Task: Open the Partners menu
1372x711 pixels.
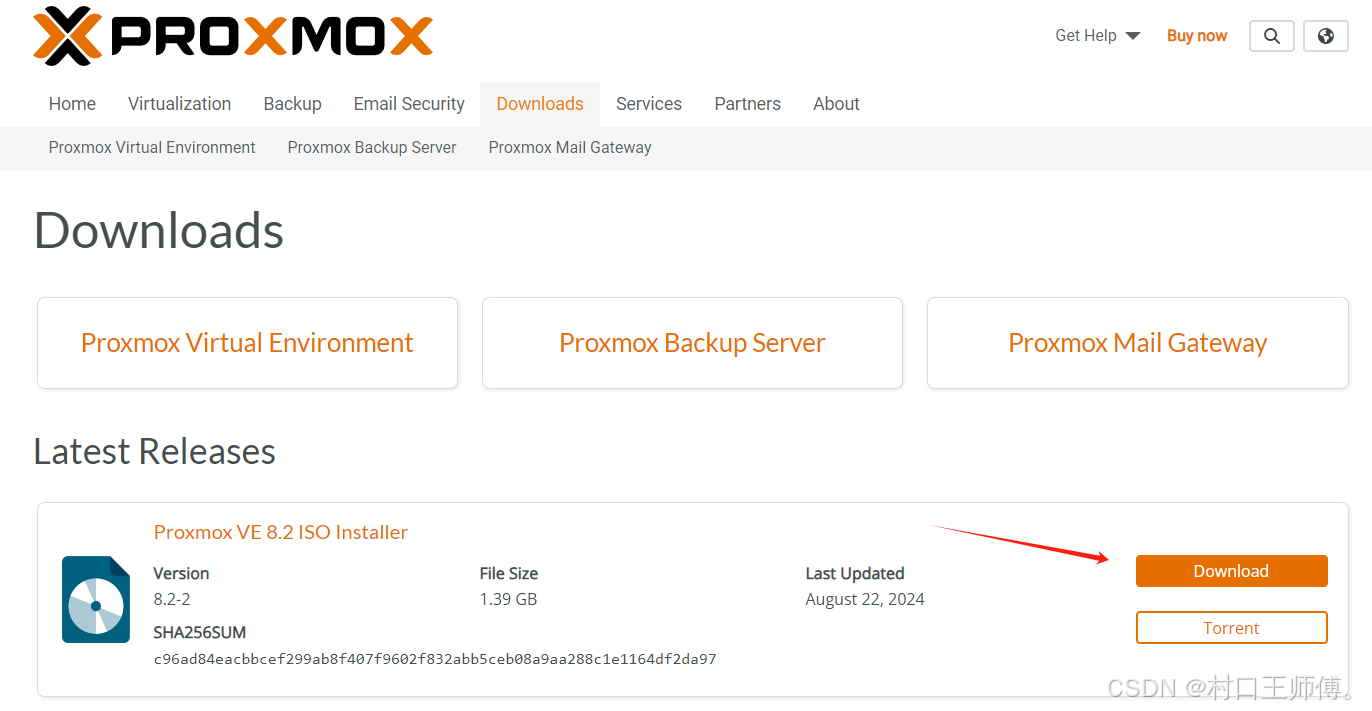Action: click(x=747, y=104)
